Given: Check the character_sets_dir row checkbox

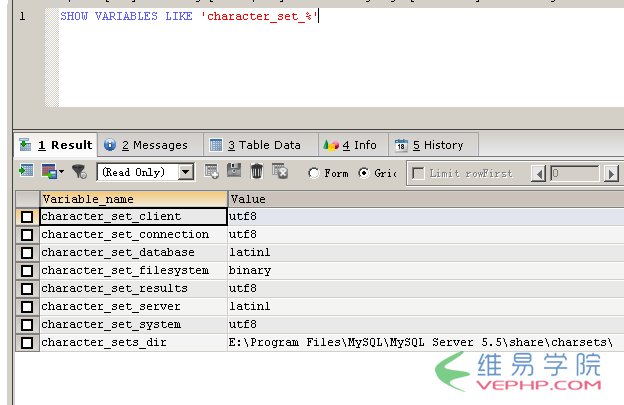Looking at the screenshot, I should pyautogui.click(x=27, y=343).
